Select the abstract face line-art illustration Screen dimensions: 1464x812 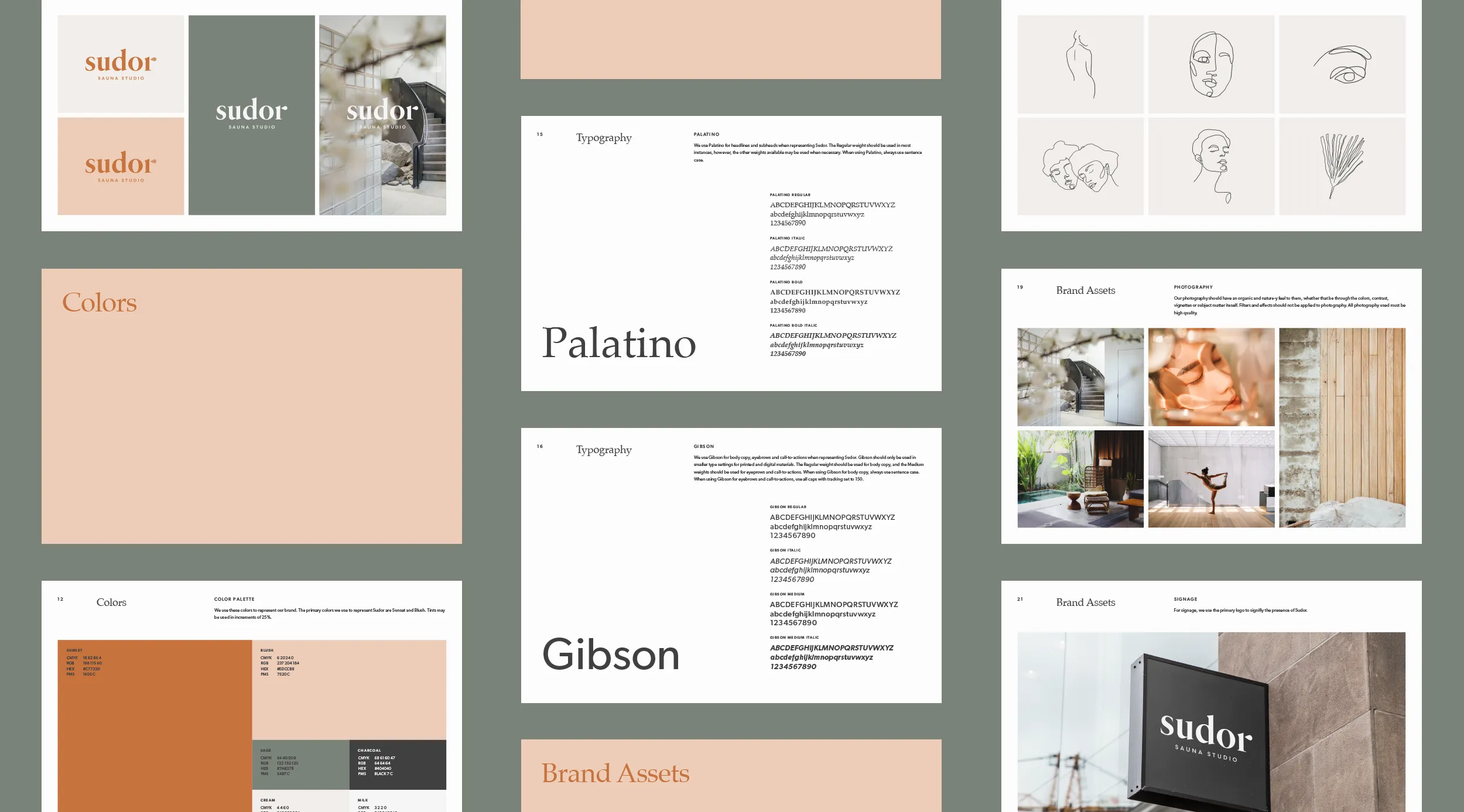pos(1210,64)
